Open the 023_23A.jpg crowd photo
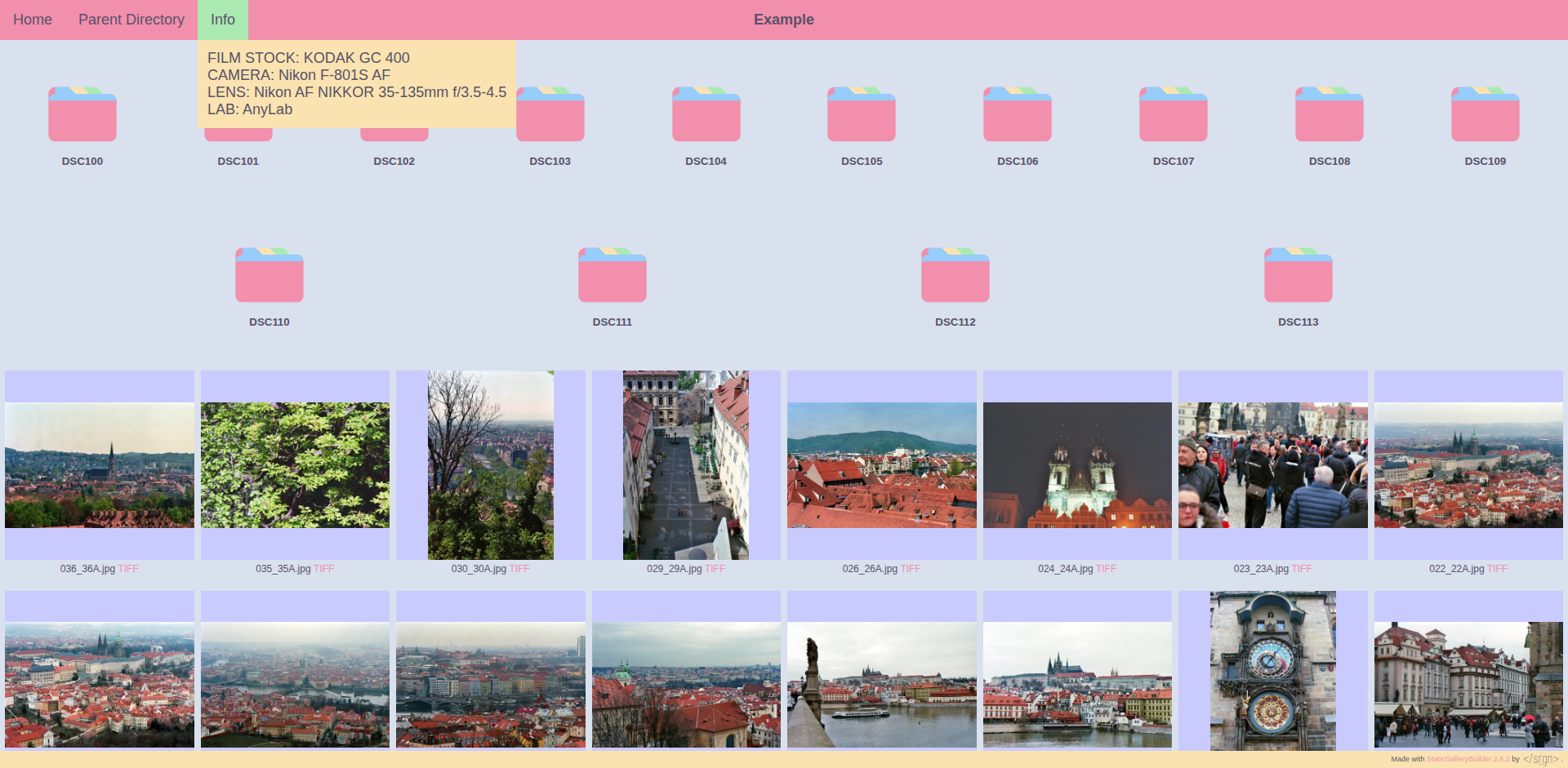Screen dimensions: 1568x768 click(1272, 465)
